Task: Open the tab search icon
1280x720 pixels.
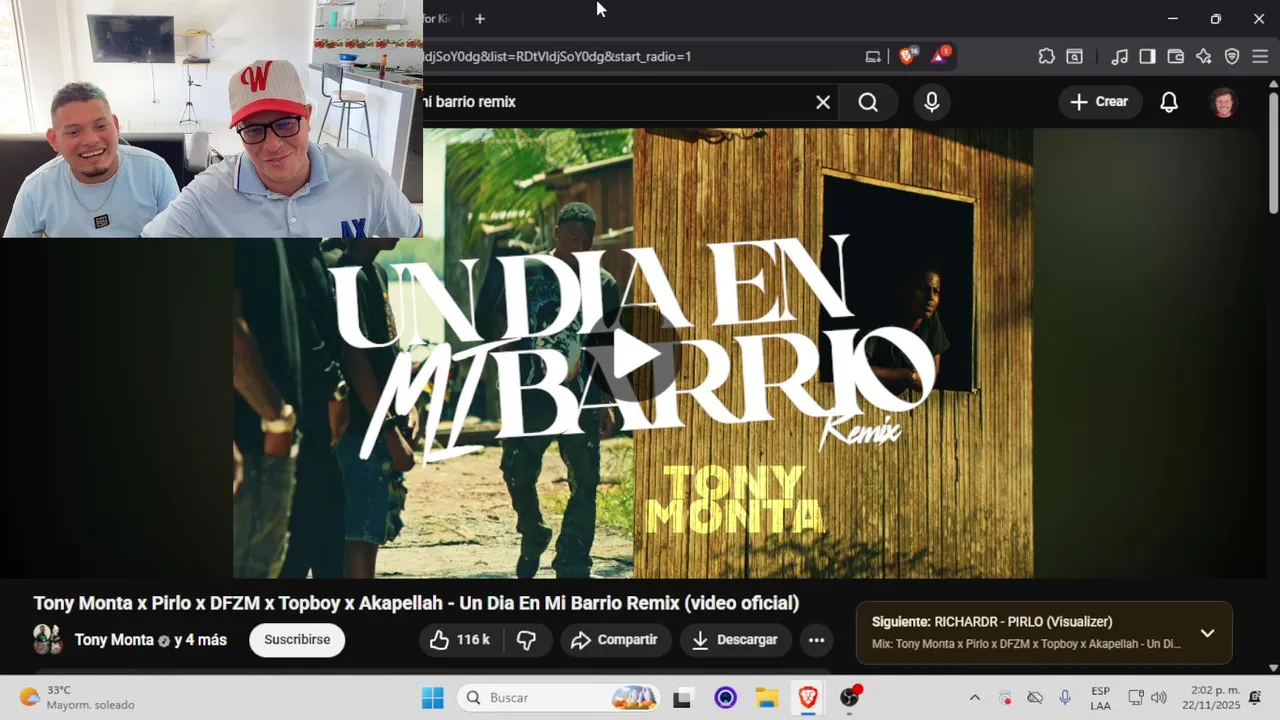Action: (1074, 56)
